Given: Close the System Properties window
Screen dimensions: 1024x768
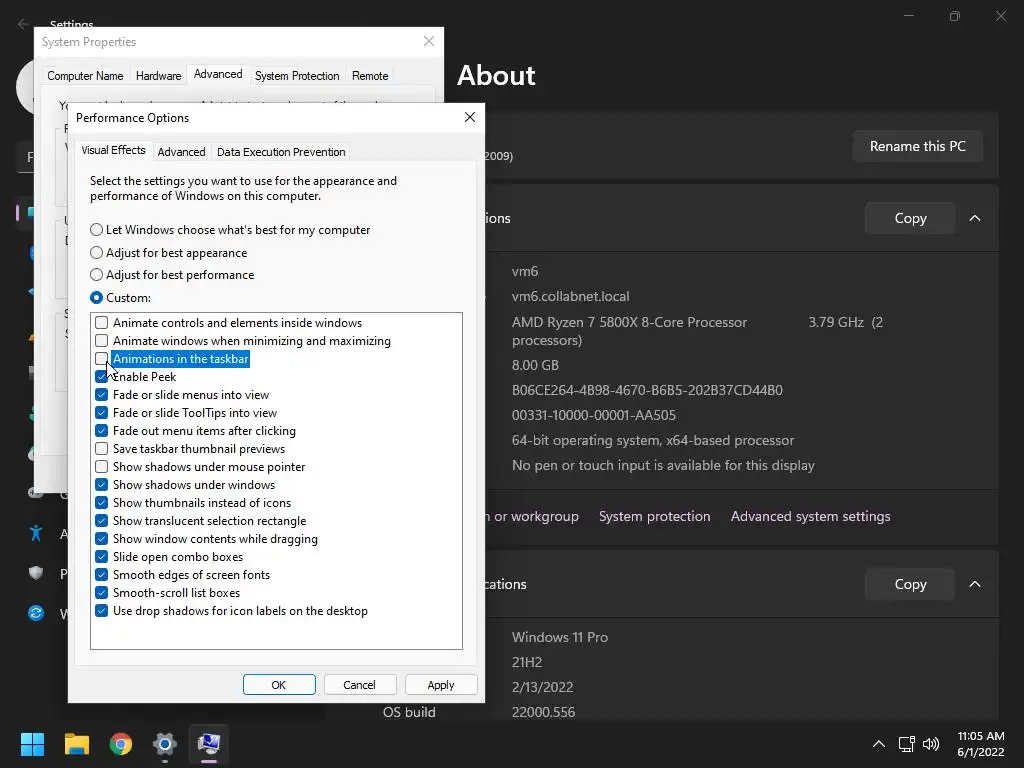Looking at the screenshot, I should (429, 41).
